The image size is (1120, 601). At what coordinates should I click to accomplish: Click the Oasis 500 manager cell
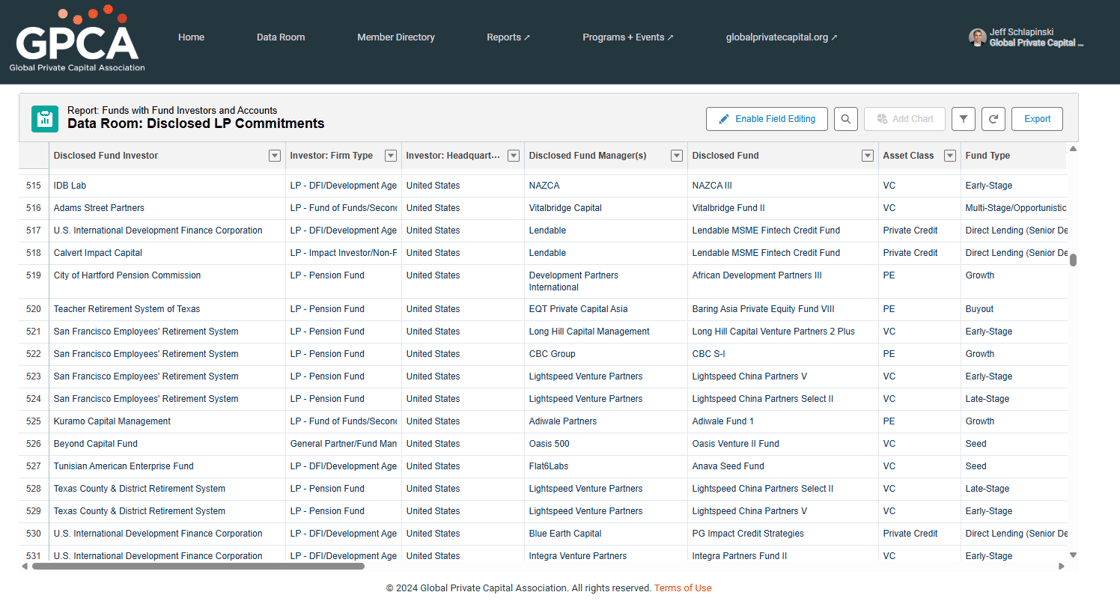[x=606, y=444]
